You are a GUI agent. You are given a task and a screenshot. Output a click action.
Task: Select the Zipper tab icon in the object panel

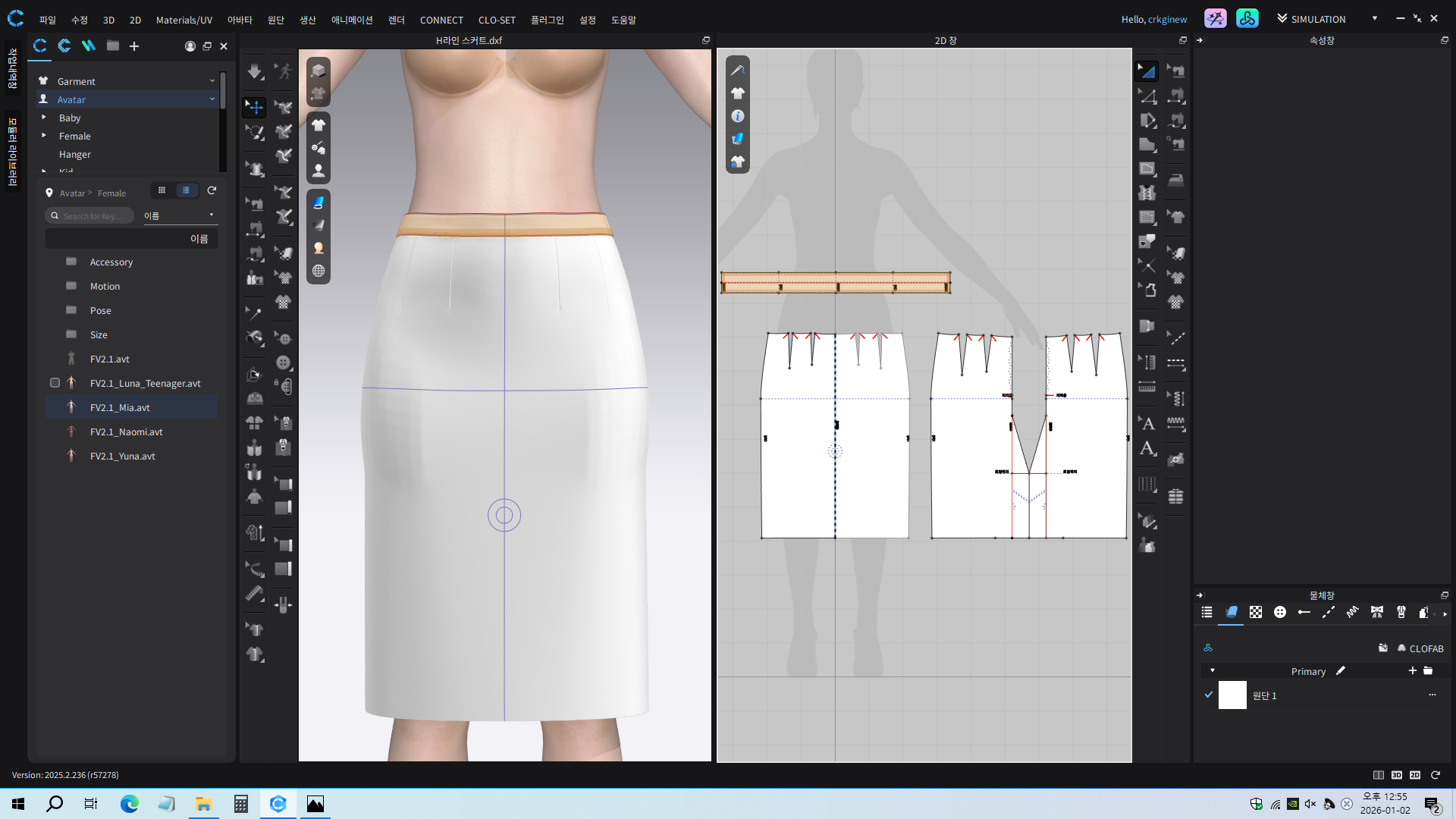click(x=1401, y=613)
